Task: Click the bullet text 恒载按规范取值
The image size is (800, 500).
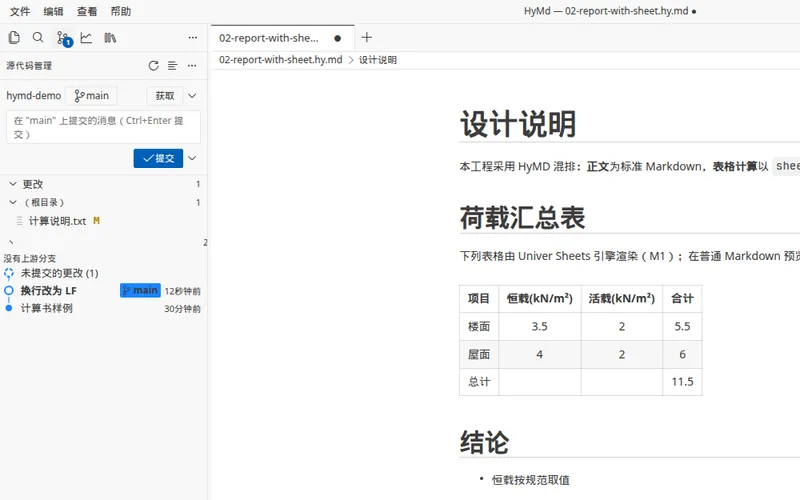Action: 531,480
